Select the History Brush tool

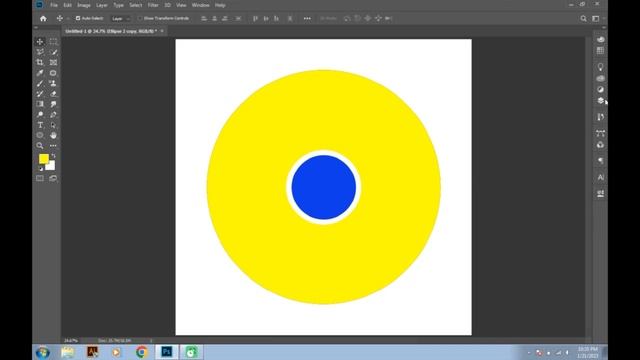40,94
